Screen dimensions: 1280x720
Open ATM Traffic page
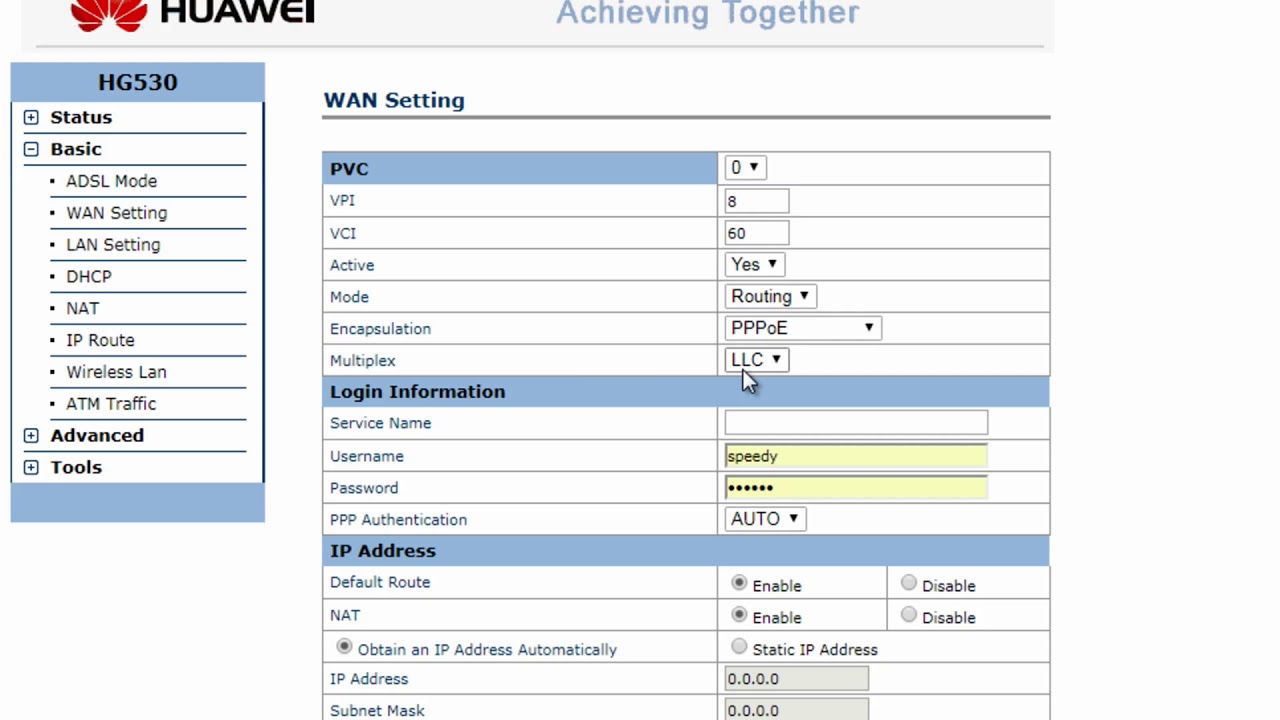tap(111, 404)
